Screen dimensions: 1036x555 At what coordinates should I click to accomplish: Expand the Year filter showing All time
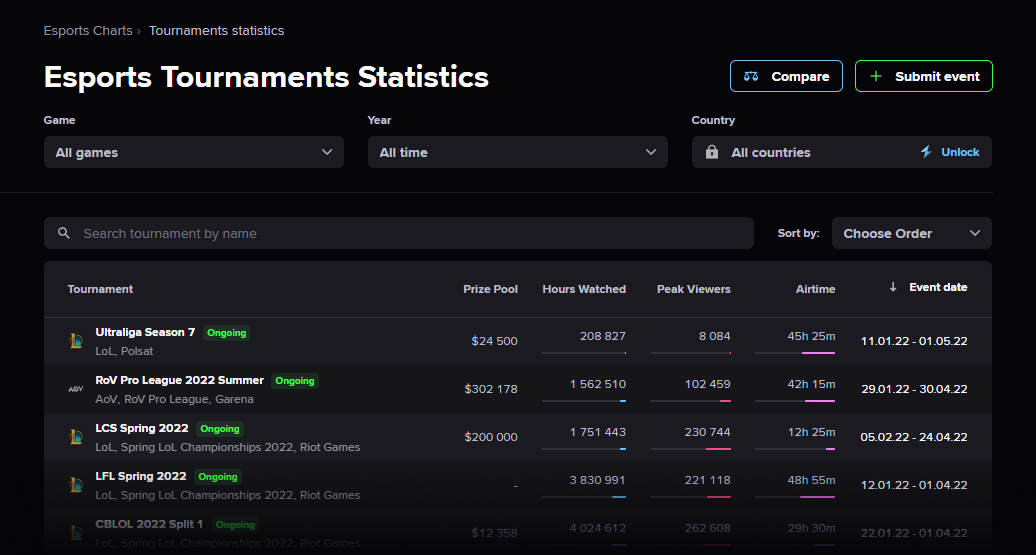pyautogui.click(x=517, y=152)
